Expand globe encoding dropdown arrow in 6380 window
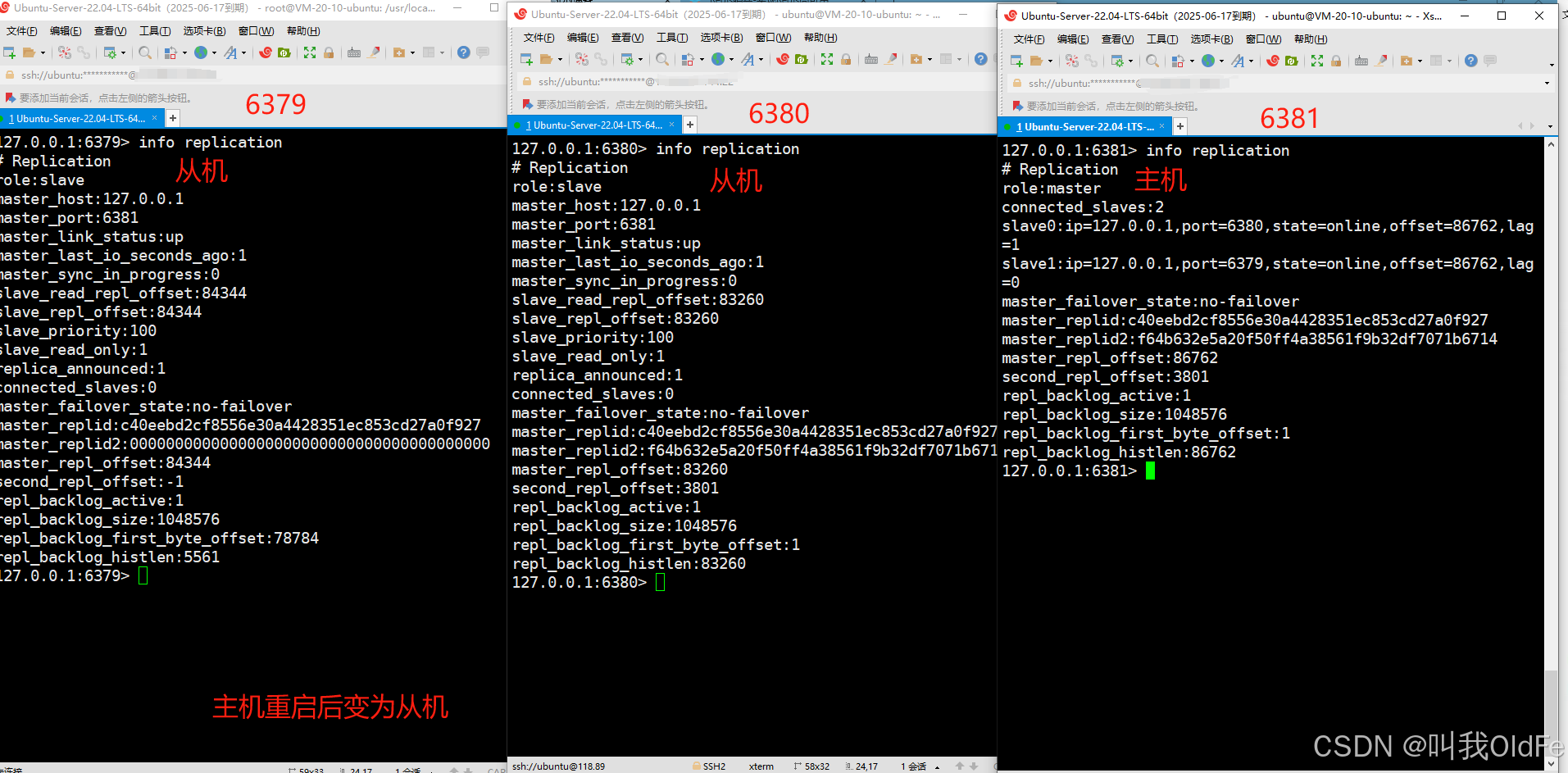 coord(731,60)
